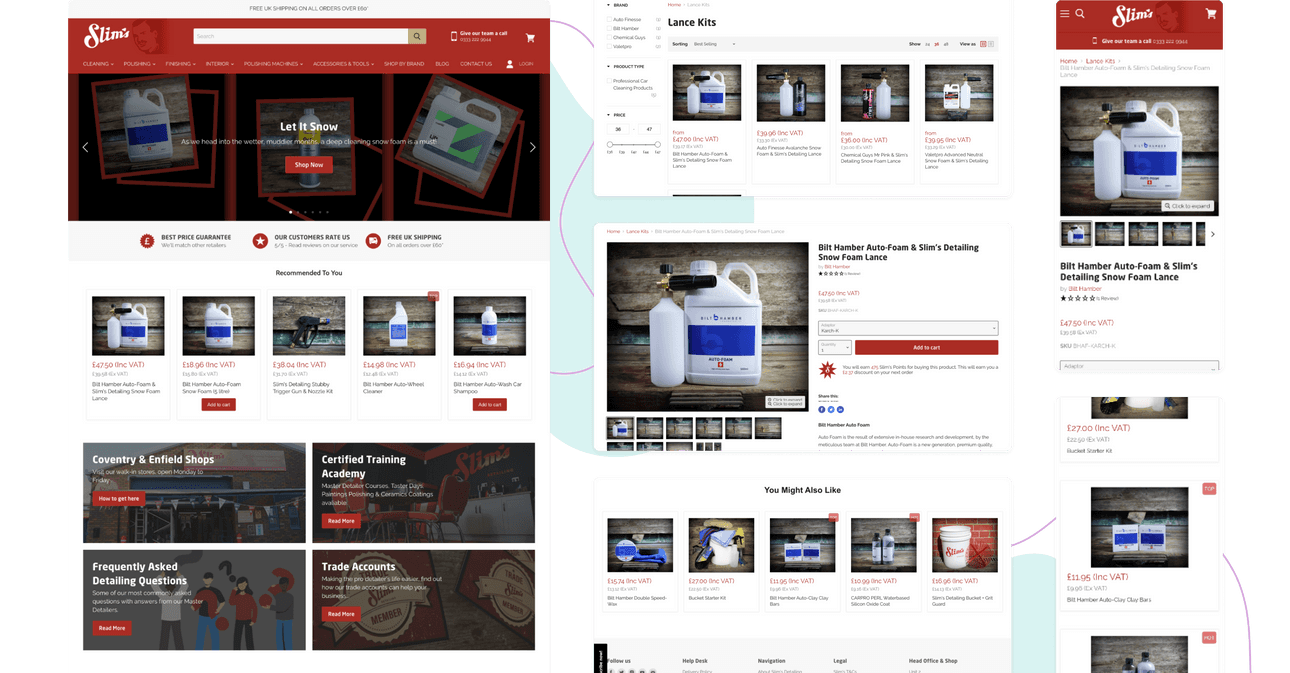Share the product on Facebook
The image size is (1290, 673).
(x=822, y=409)
